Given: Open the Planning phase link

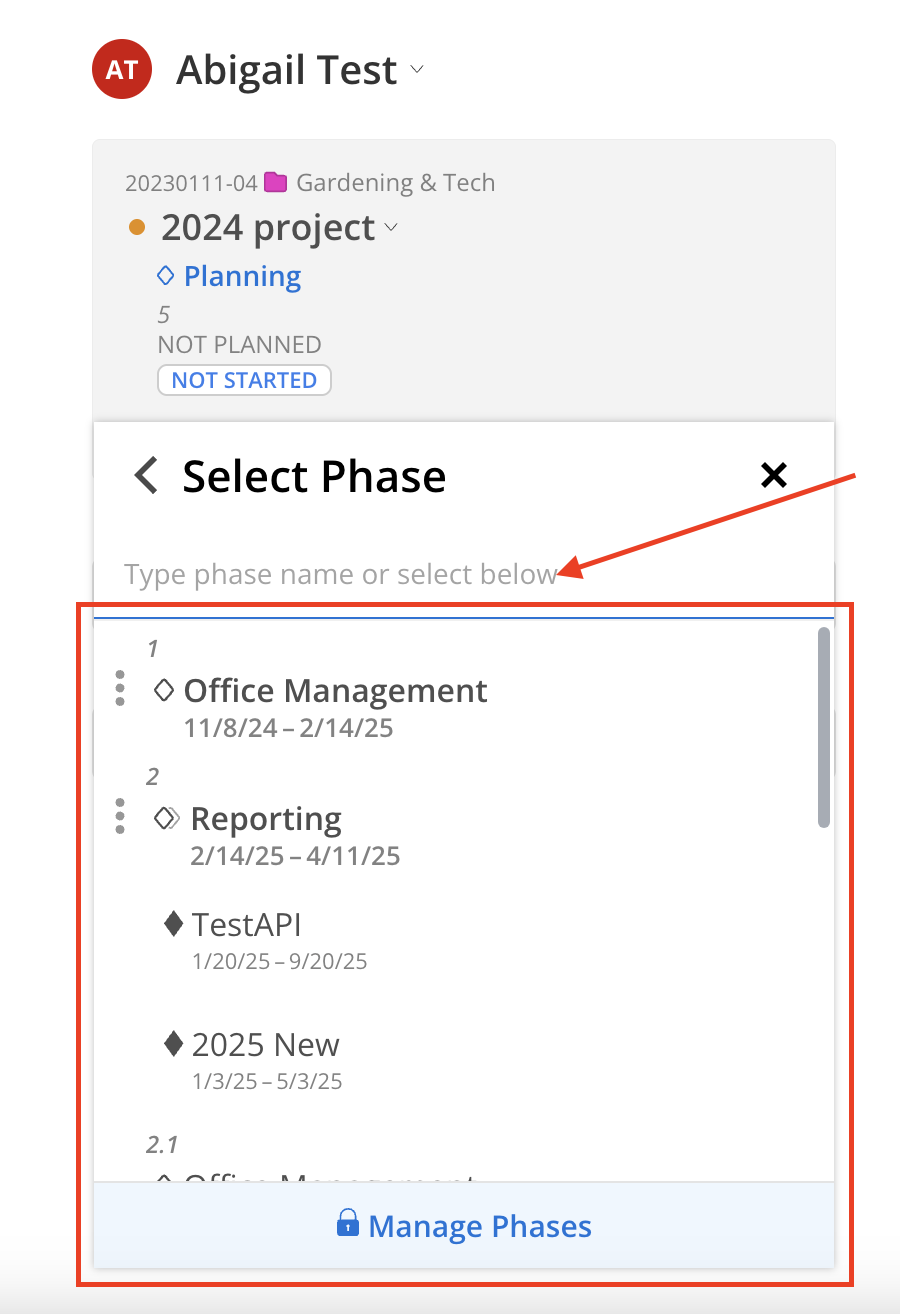Looking at the screenshot, I should 242,276.
